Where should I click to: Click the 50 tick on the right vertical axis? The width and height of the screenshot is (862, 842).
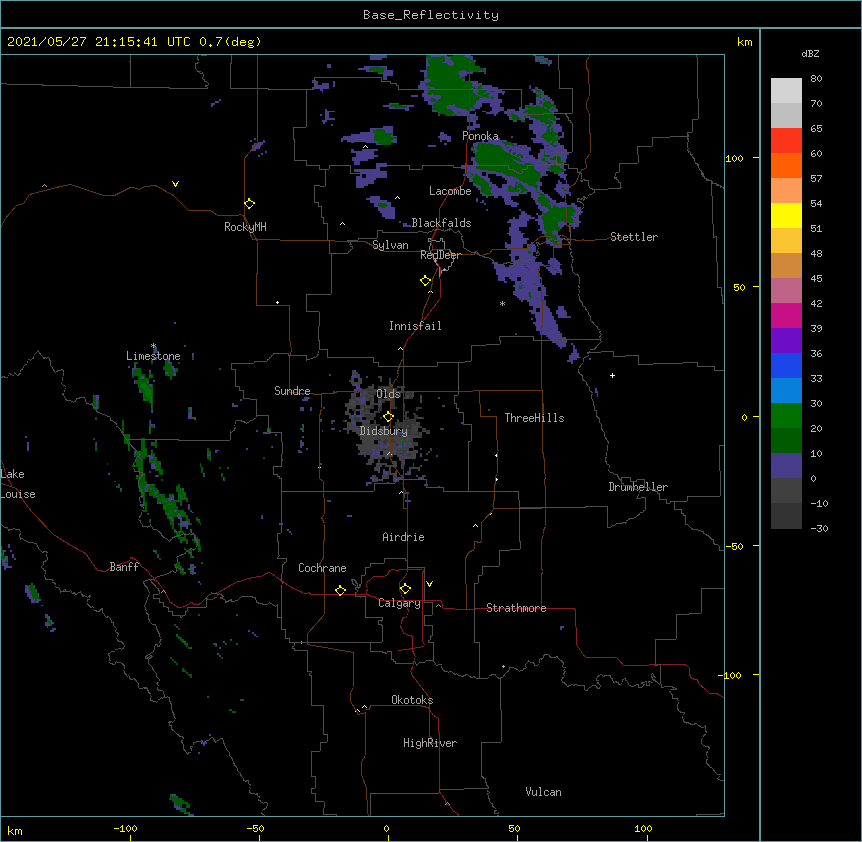pos(739,287)
